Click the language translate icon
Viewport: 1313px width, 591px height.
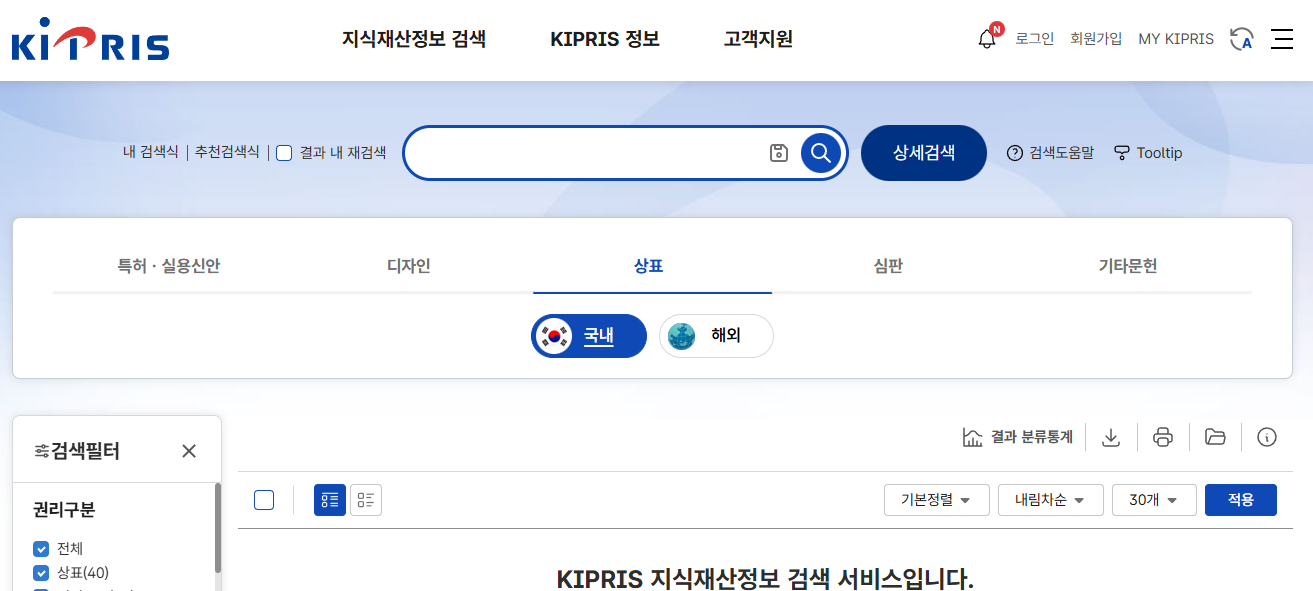point(1242,39)
